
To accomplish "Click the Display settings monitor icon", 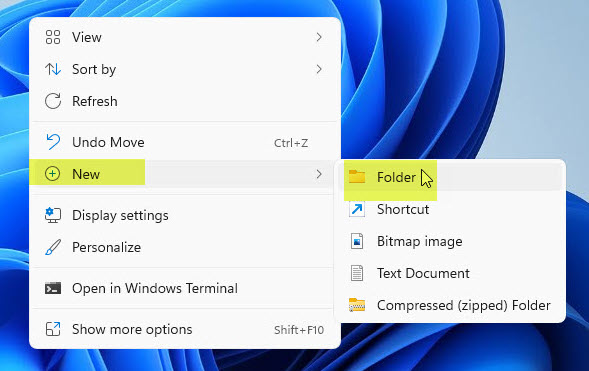I will (x=53, y=215).
